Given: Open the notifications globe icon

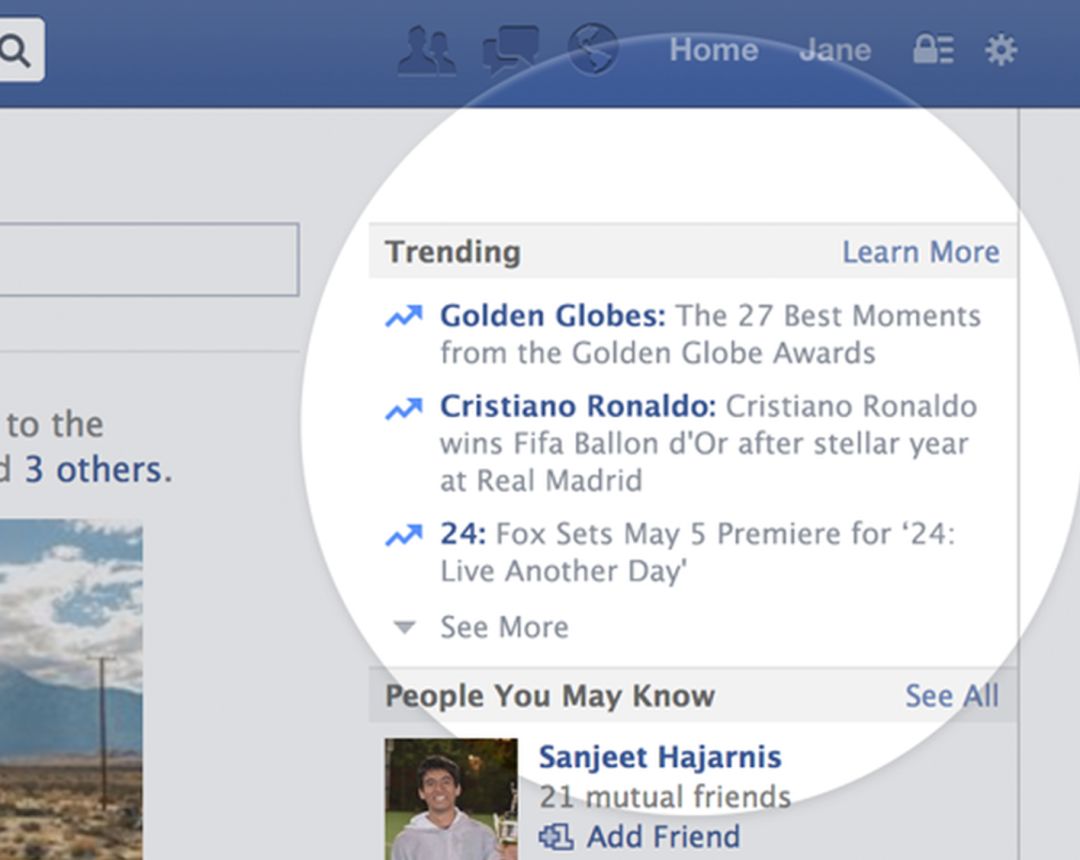Looking at the screenshot, I should click(x=592, y=50).
